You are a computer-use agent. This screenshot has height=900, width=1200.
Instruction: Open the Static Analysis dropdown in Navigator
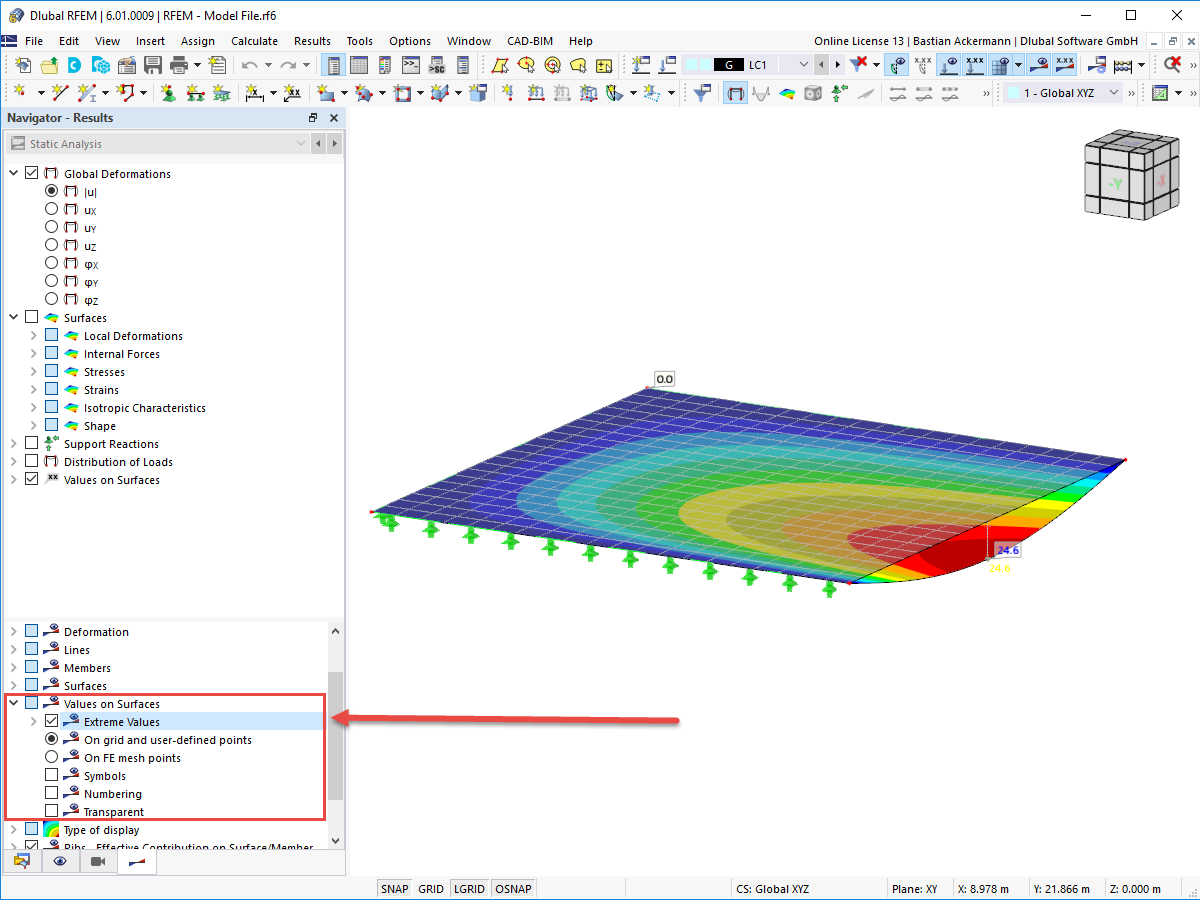(x=301, y=143)
